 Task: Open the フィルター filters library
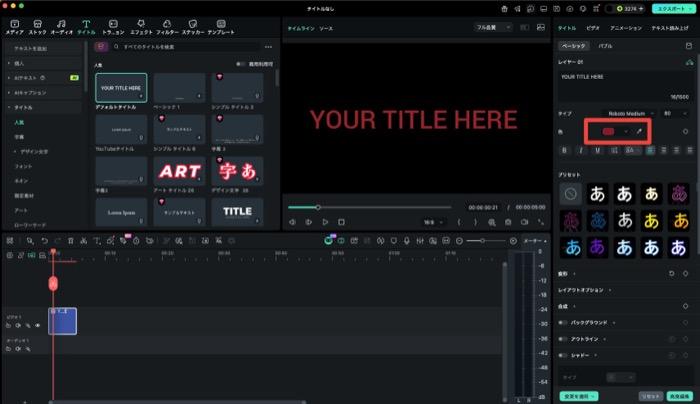pos(167,27)
